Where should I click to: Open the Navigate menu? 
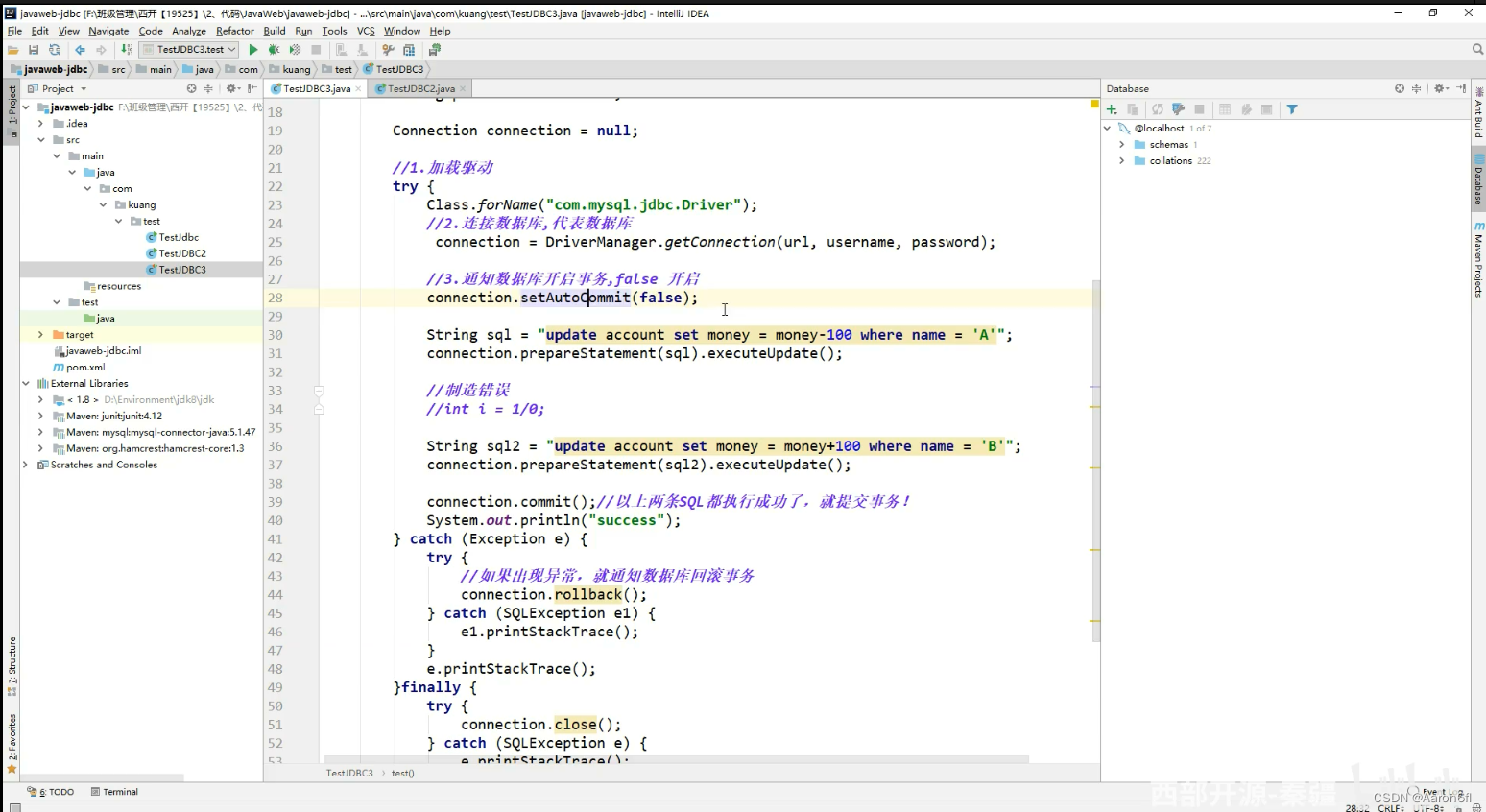(108, 31)
